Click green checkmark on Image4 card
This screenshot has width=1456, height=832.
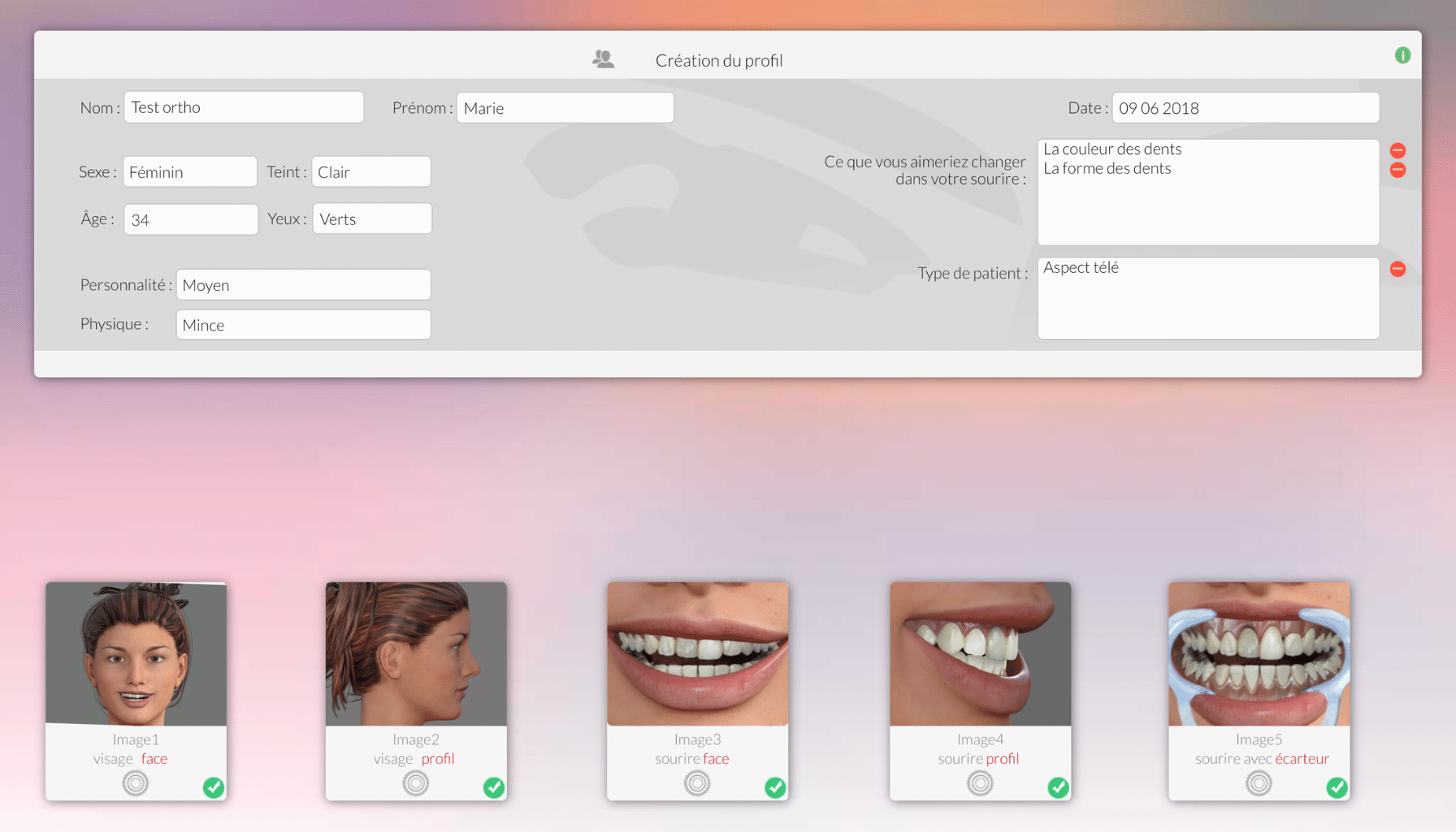point(1058,787)
